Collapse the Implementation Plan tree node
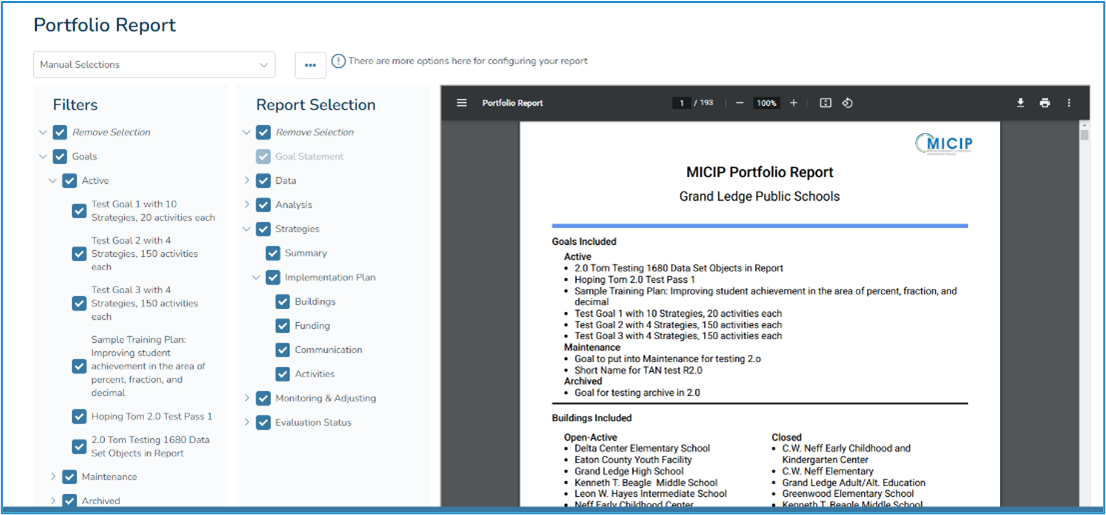The width and height of the screenshot is (1106, 515). (257, 278)
